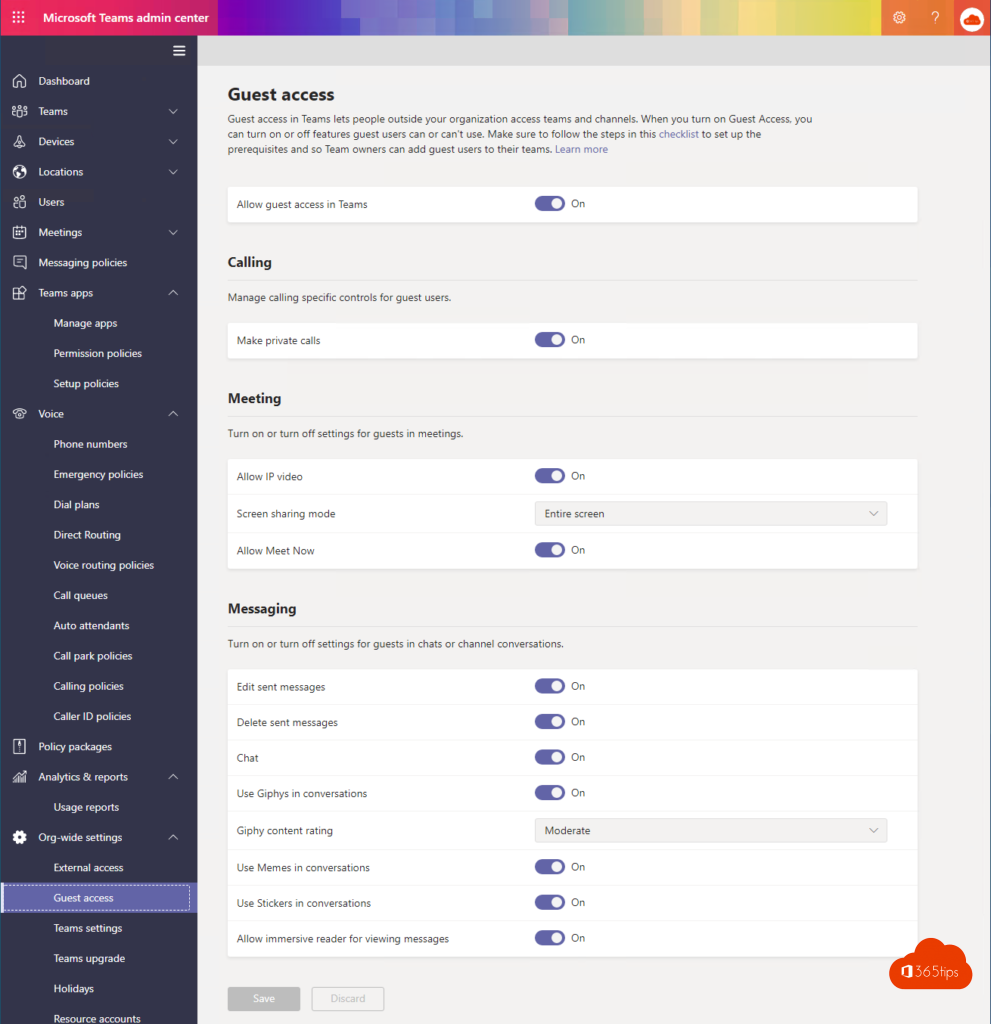Go to Phone numbers page
The image size is (991, 1024).
90,444
